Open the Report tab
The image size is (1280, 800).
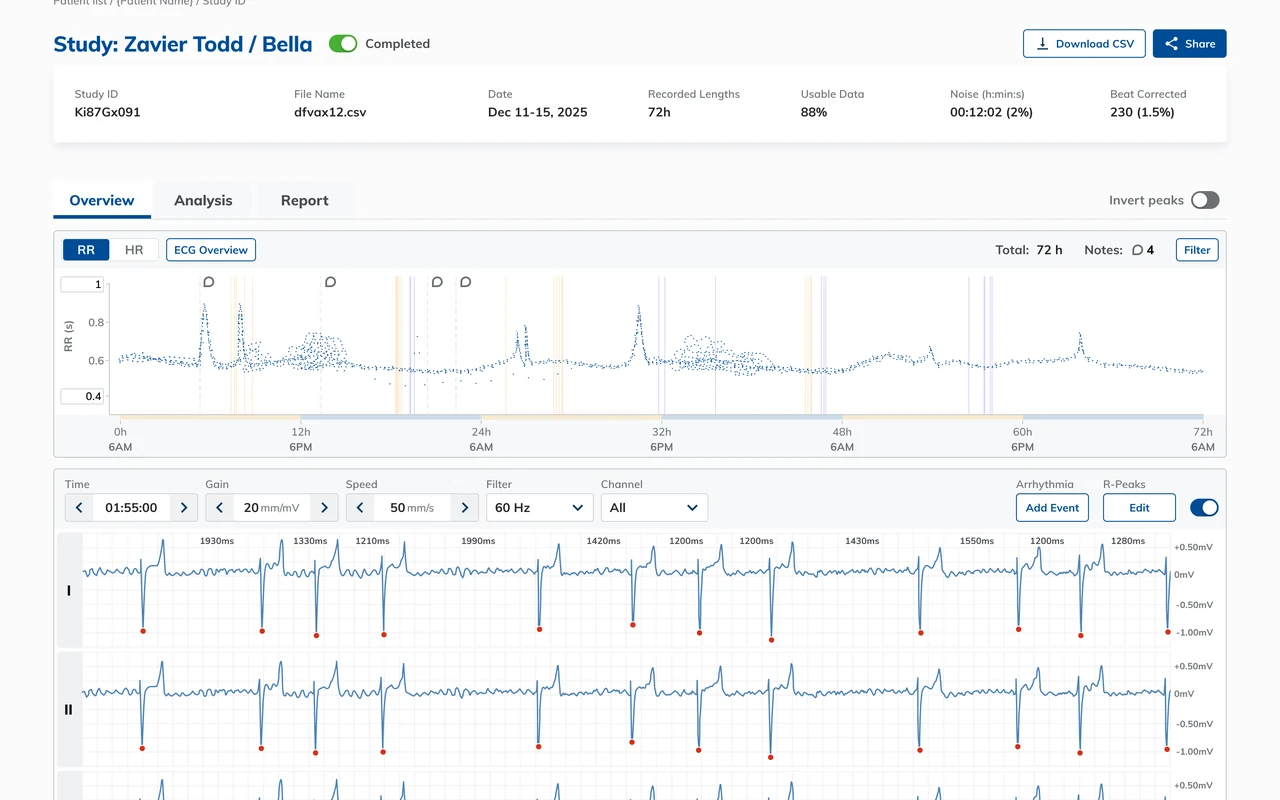point(305,200)
